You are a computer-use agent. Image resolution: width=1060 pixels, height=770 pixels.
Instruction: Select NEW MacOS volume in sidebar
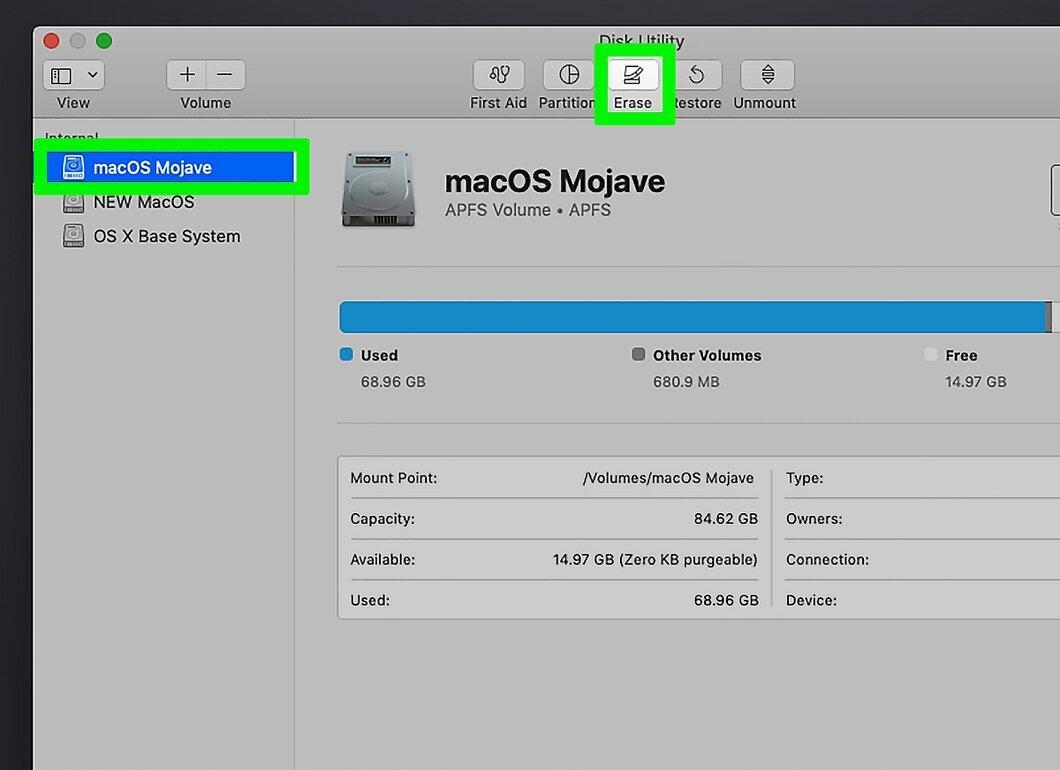pyautogui.click(x=143, y=202)
